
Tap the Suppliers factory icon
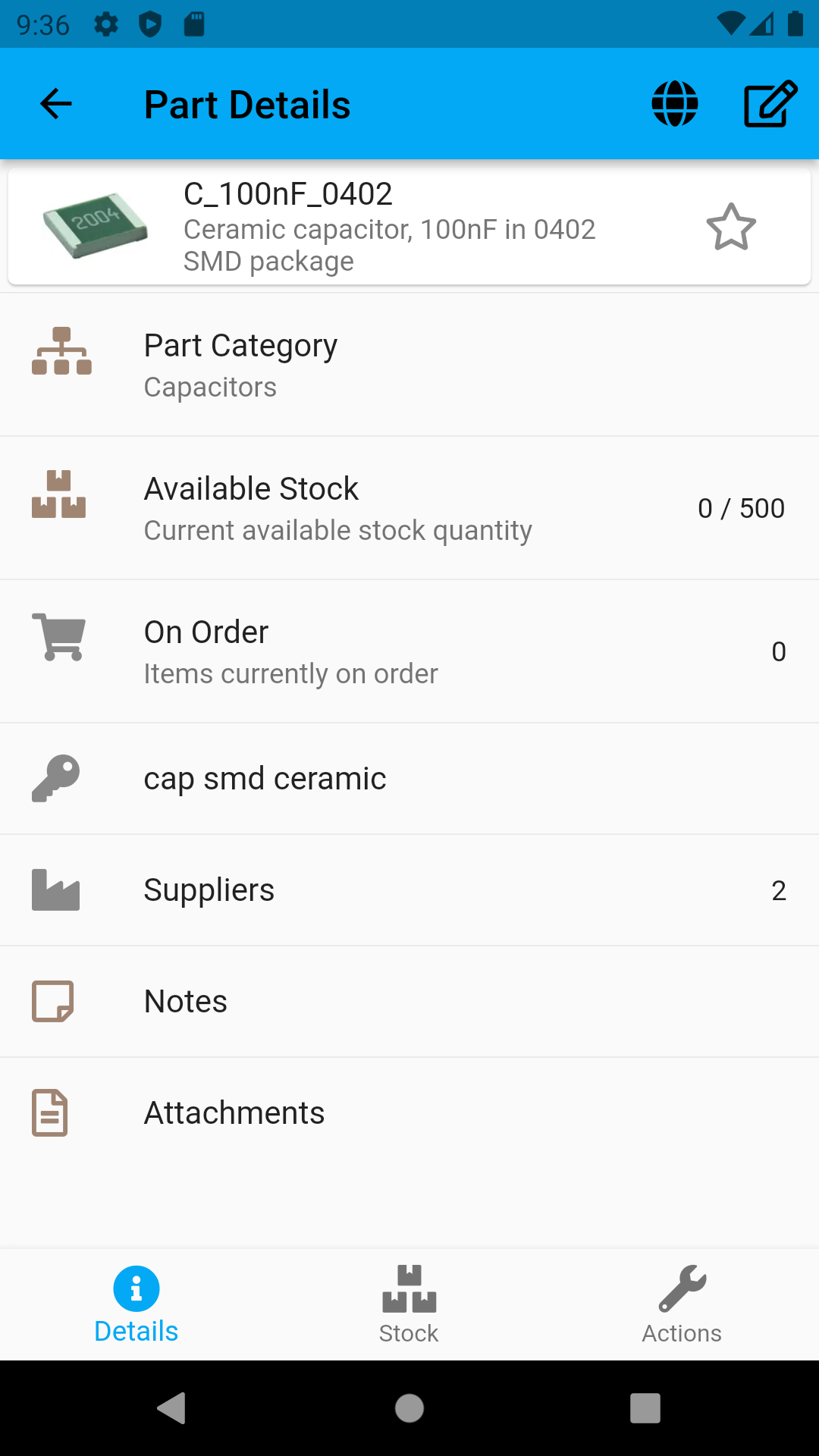click(x=56, y=890)
